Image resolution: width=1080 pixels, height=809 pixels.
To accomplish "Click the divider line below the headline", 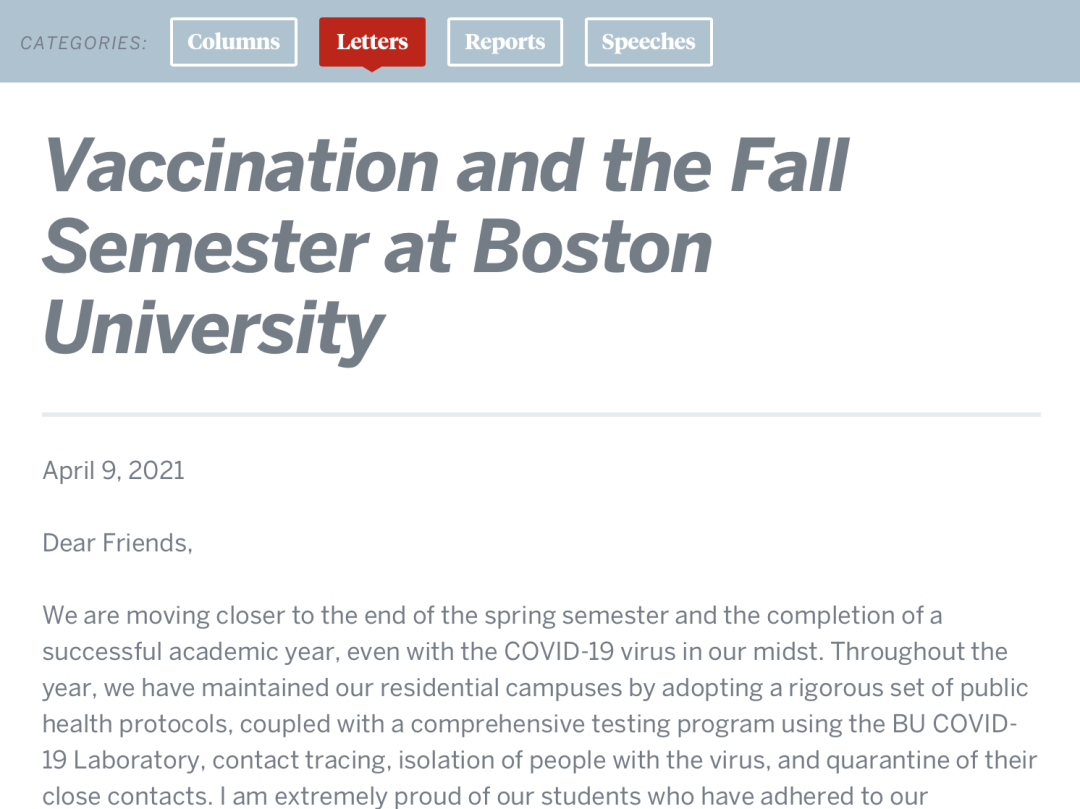I will pos(541,414).
